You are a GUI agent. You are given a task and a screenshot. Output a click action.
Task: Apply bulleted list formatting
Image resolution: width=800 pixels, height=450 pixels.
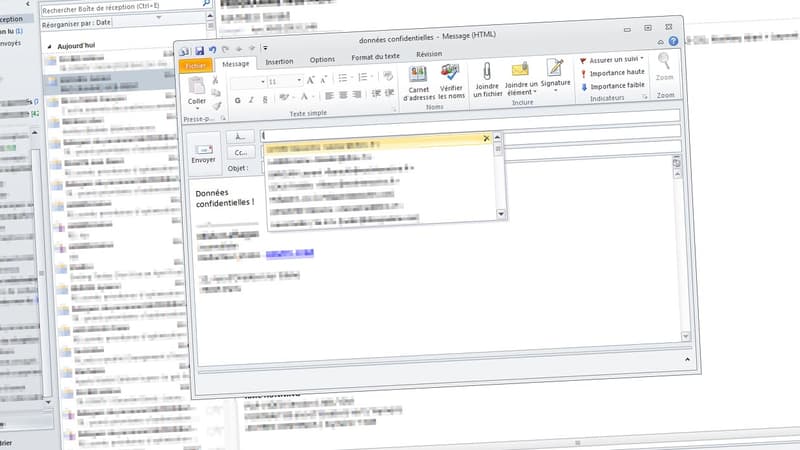(x=345, y=78)
